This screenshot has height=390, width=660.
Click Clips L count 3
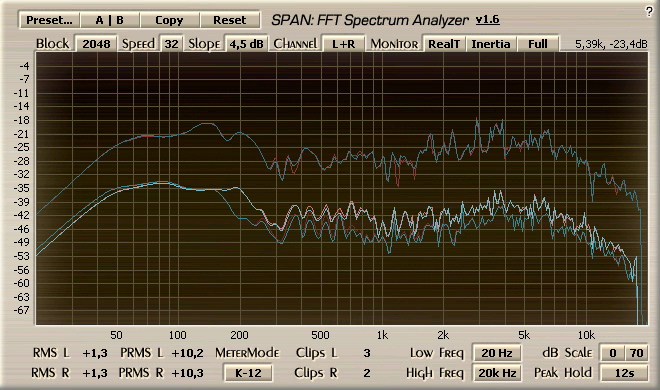point(367,353)
